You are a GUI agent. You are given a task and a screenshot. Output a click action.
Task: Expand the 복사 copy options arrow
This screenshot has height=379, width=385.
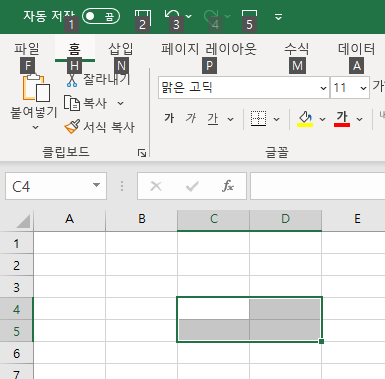pyautogui.click(x=121, y=103)
